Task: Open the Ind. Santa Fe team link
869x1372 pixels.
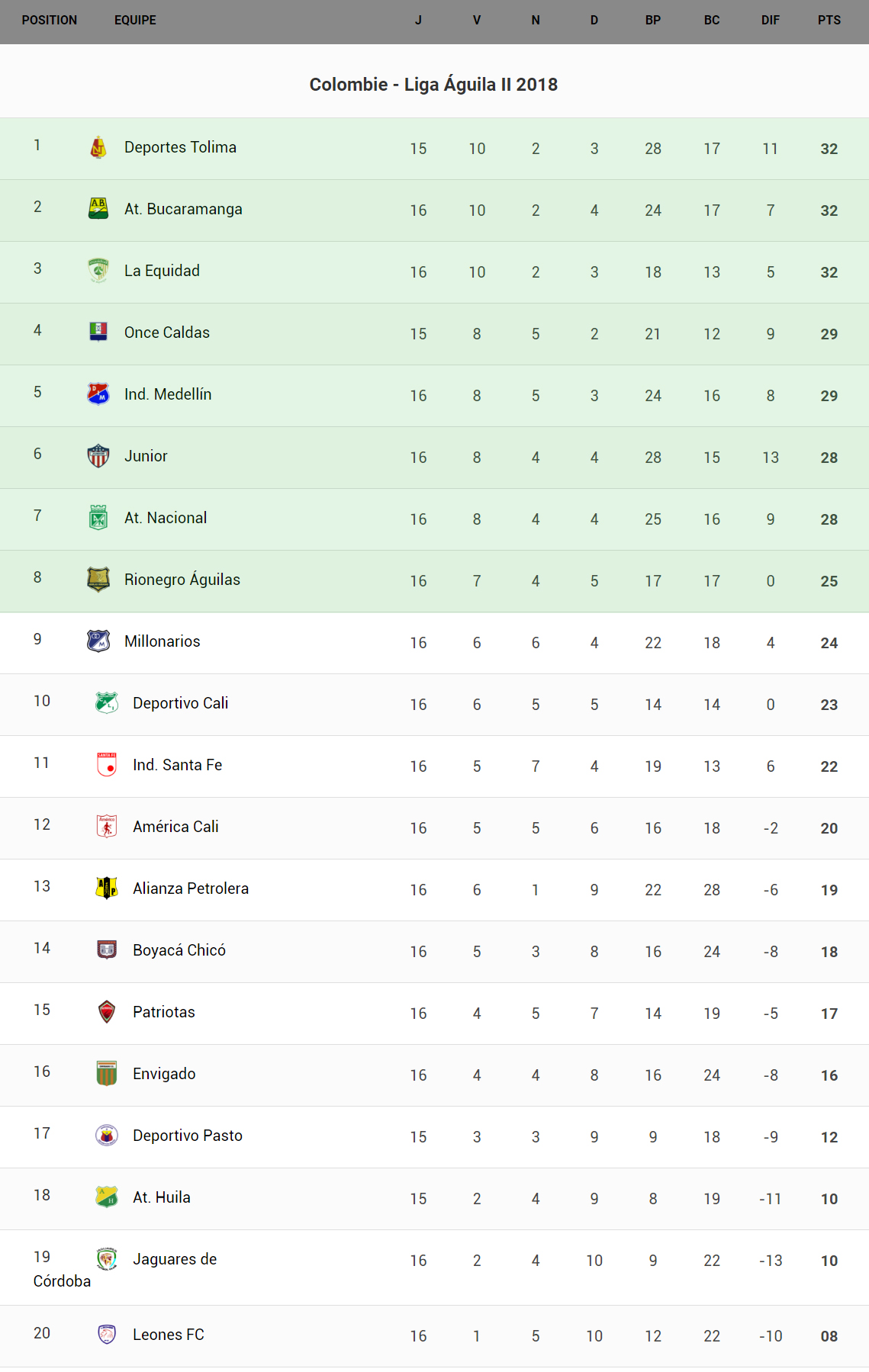Action: click(x=177, y=765)
